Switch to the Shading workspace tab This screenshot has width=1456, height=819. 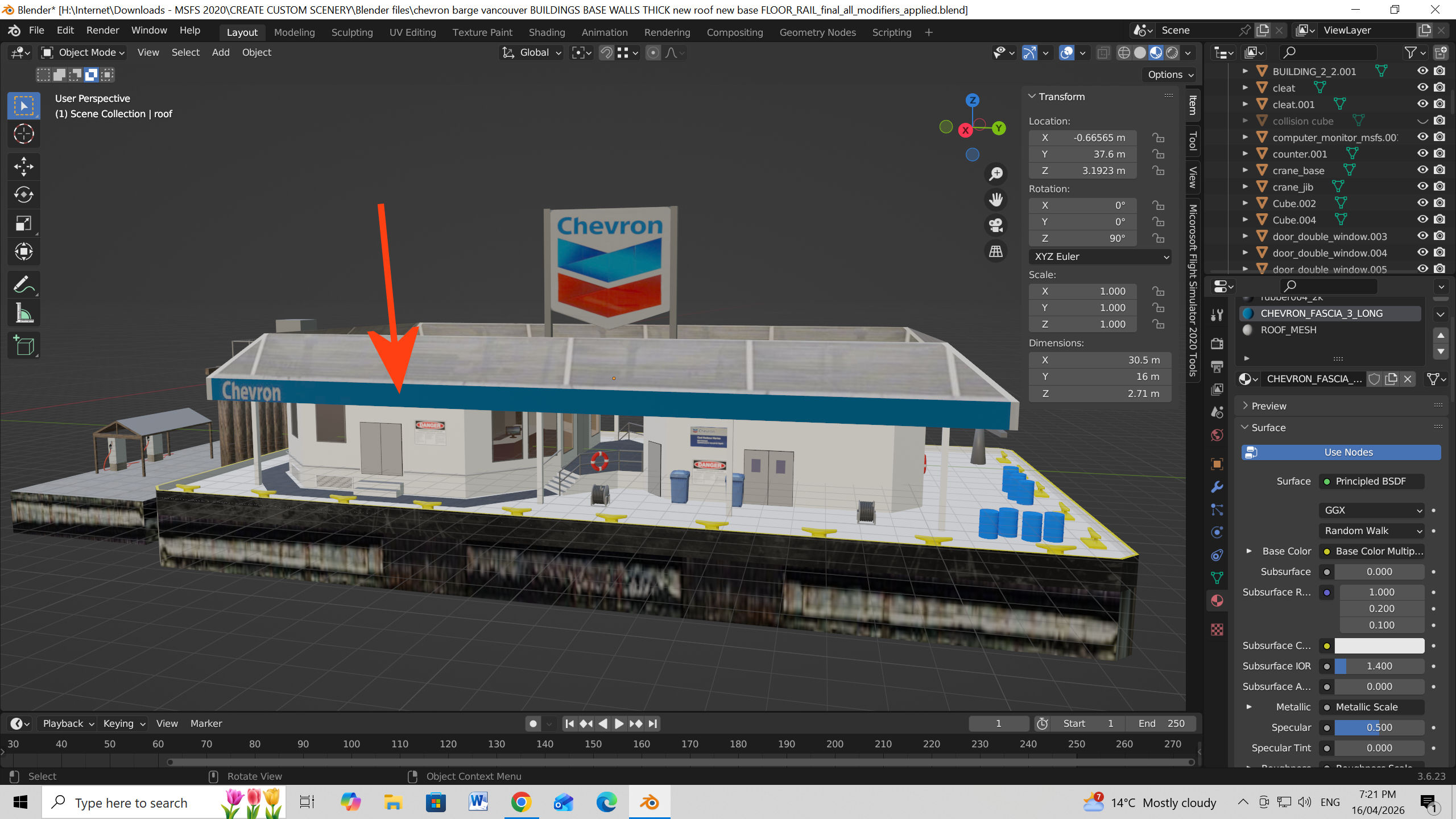pos(547,32)
